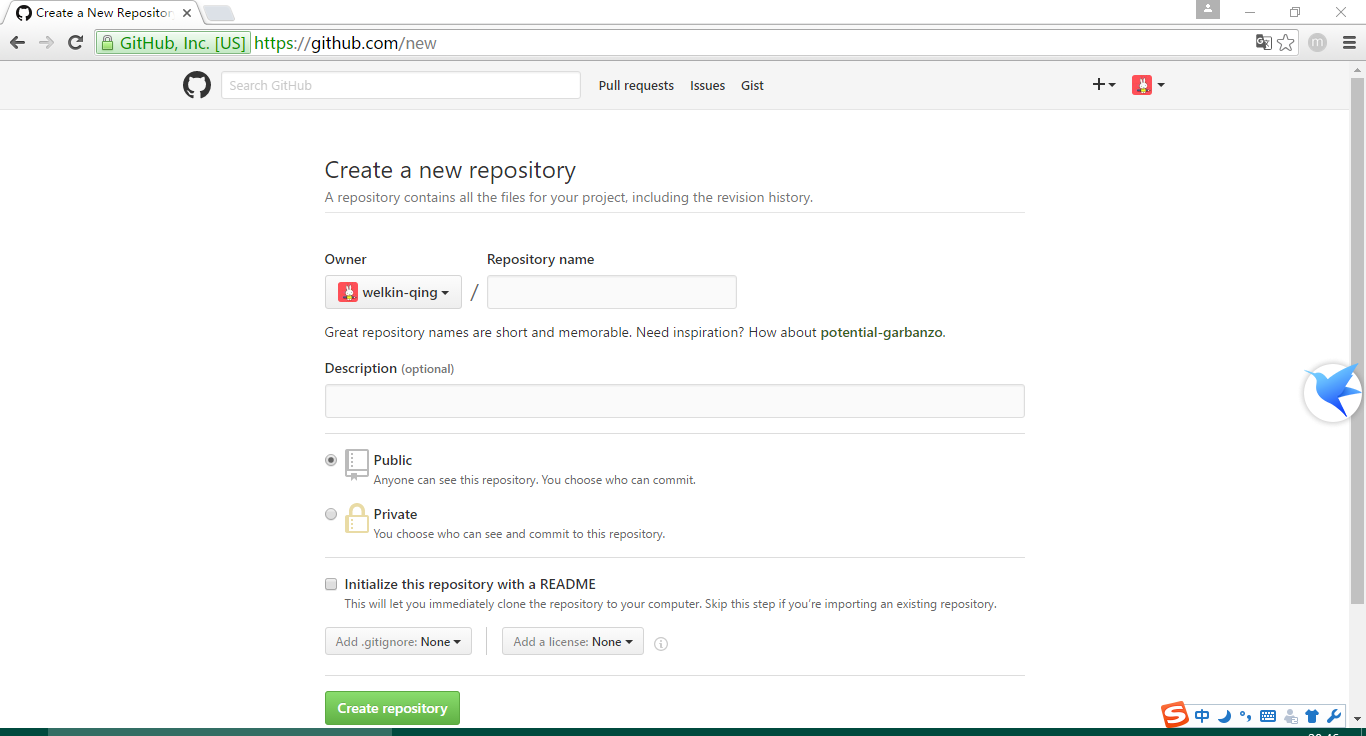Click the soft keyboard icon in Sogou toolbar
This screenshot has width=1366, height=736.
(x=1267, y=716)
